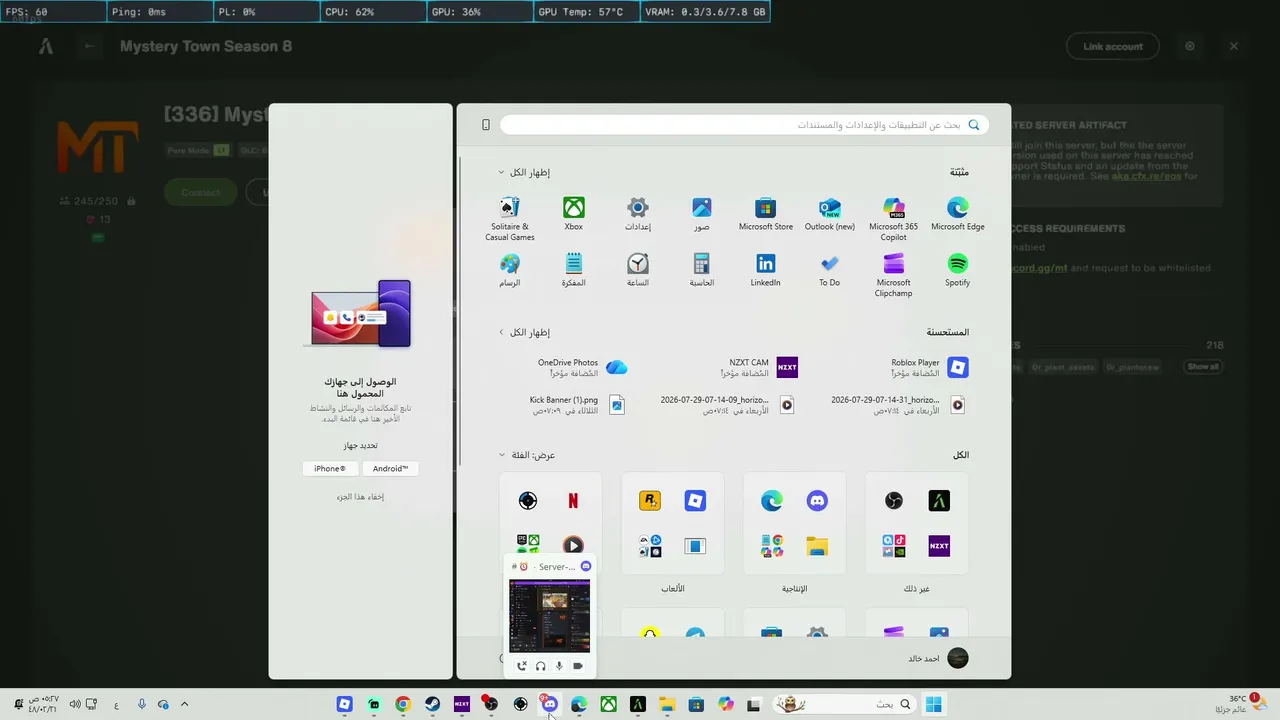Open recommended Roblox Player
The height and width of the screenshot is (720, 1280).
928,368
